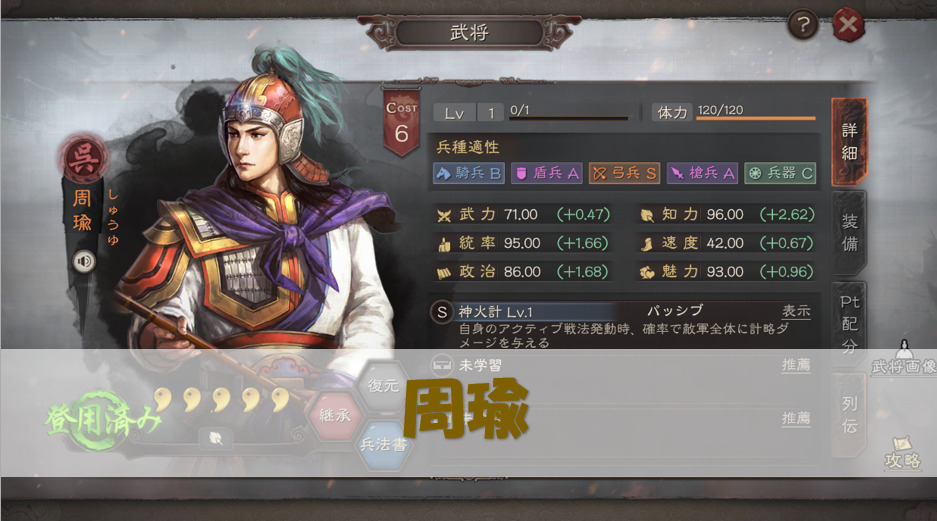
Task: Open the help question mark icon
Action: [803, 25]
